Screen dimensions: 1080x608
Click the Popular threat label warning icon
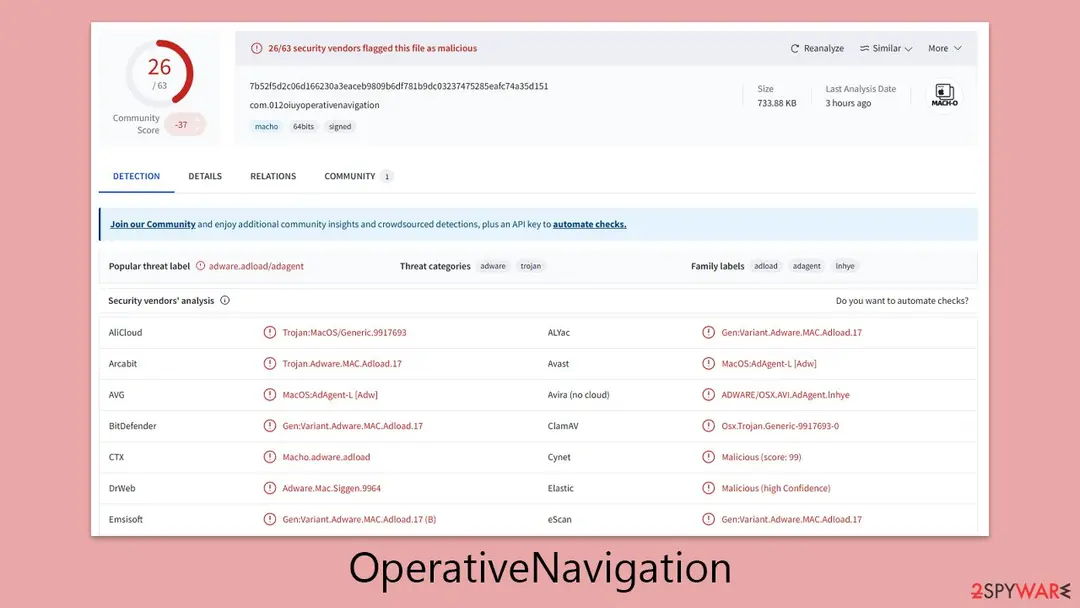click(200, 266)
